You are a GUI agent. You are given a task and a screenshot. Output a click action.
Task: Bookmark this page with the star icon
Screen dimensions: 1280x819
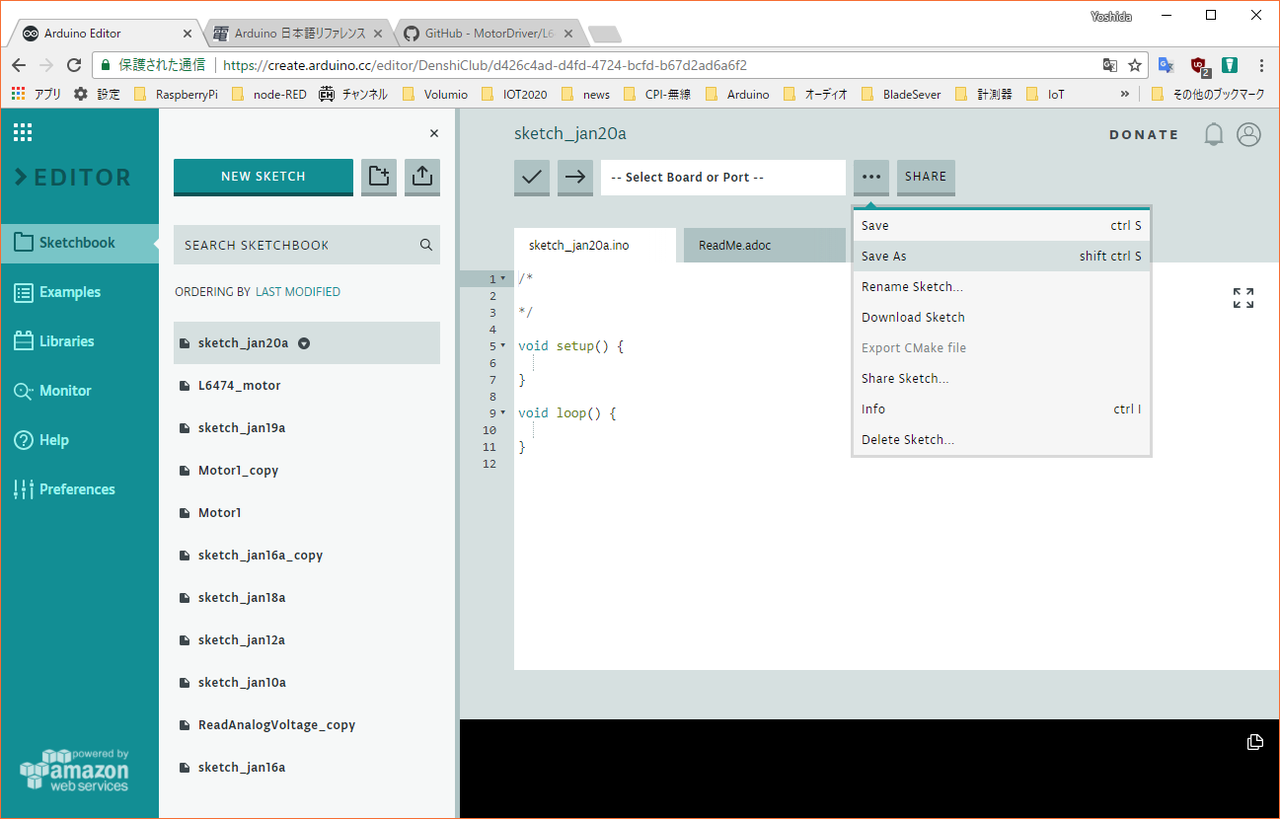[1135, 65]
